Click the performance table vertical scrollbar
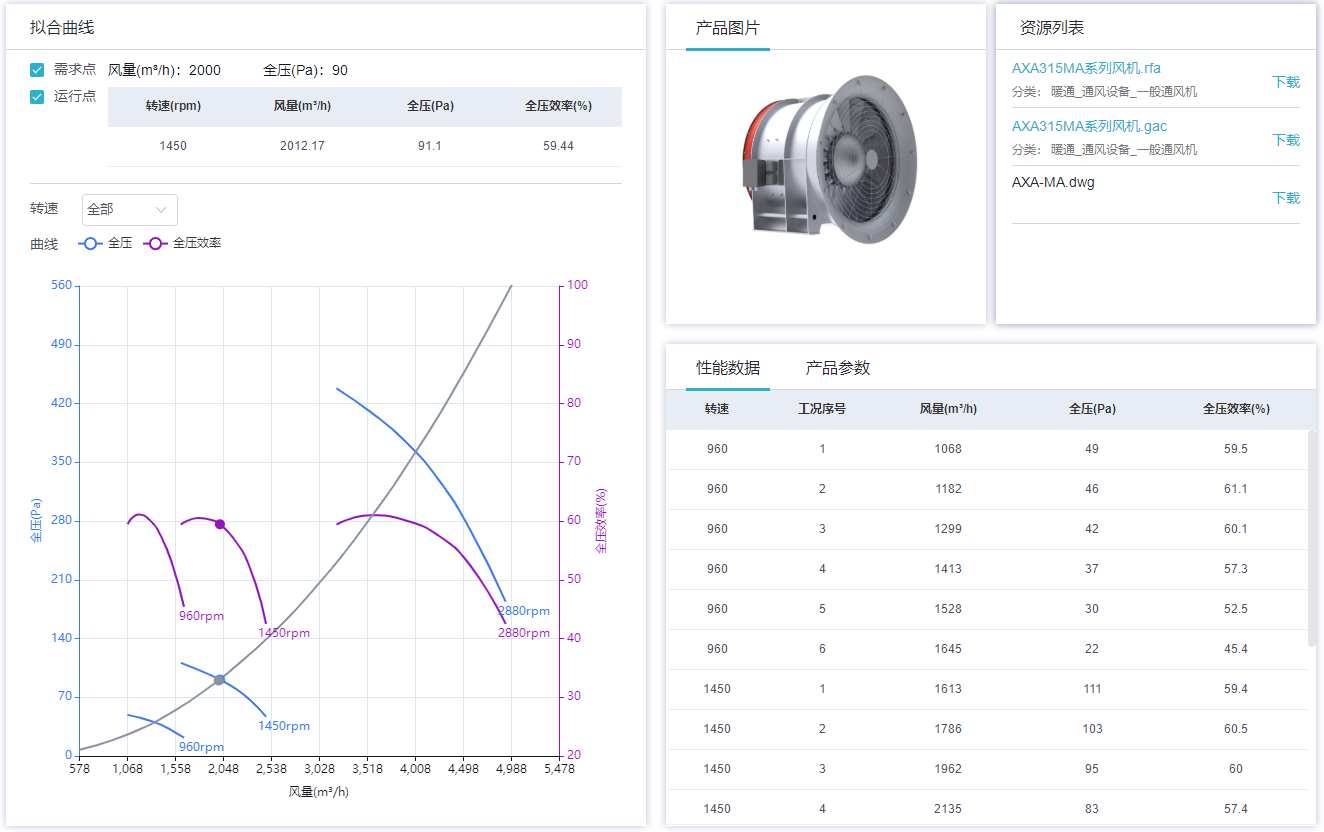1324x832 pixels. point(1312,538)
